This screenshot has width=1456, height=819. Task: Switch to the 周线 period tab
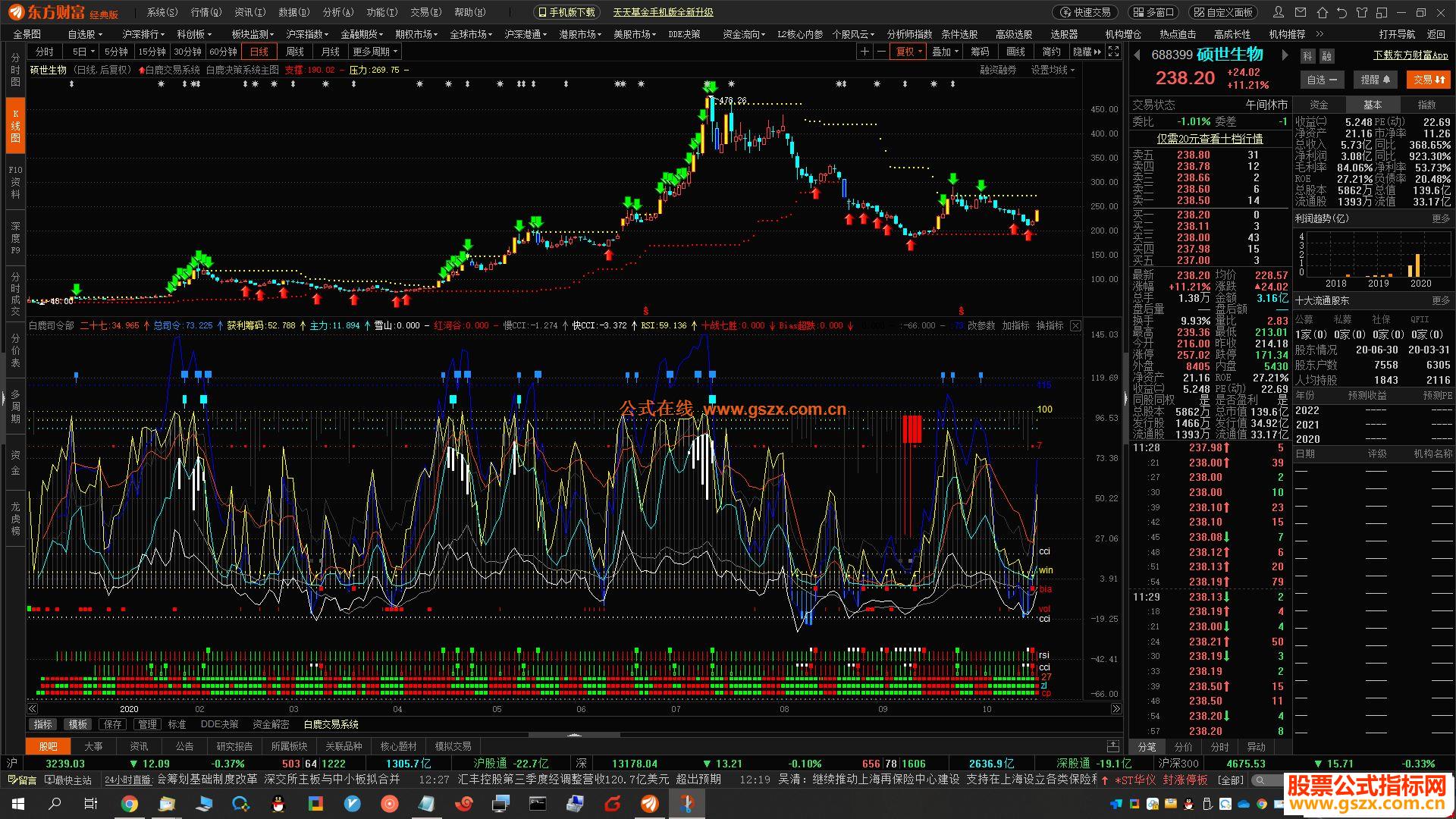(295, 52)
